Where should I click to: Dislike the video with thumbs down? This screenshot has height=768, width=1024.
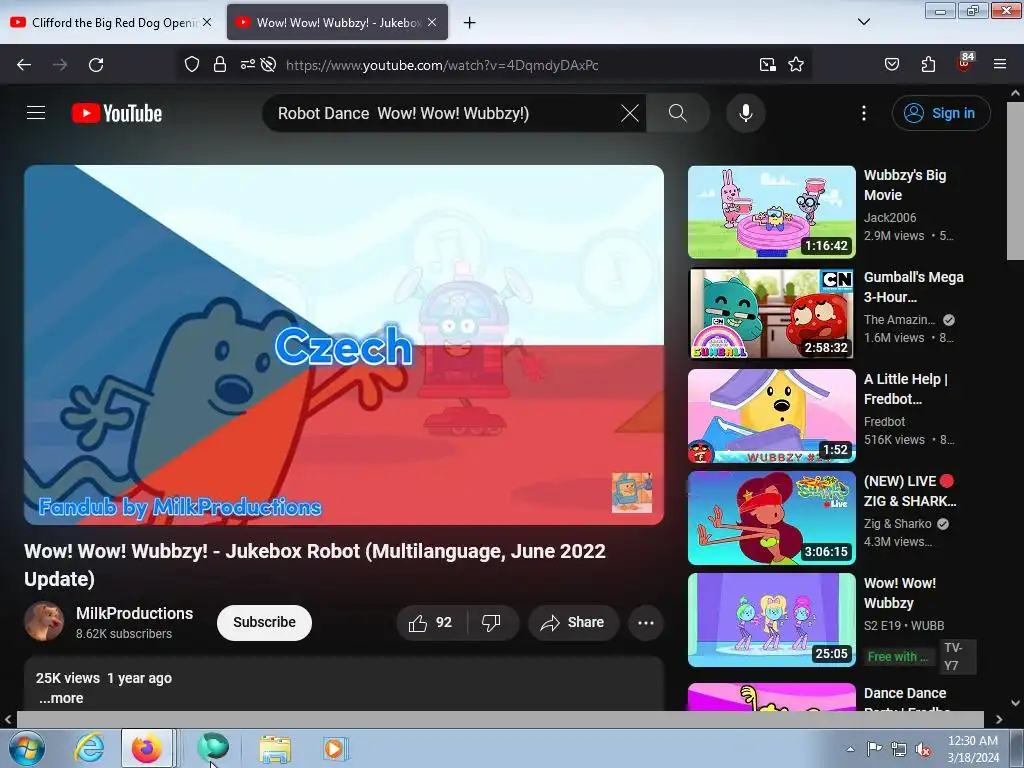click(x=492, y=622)
